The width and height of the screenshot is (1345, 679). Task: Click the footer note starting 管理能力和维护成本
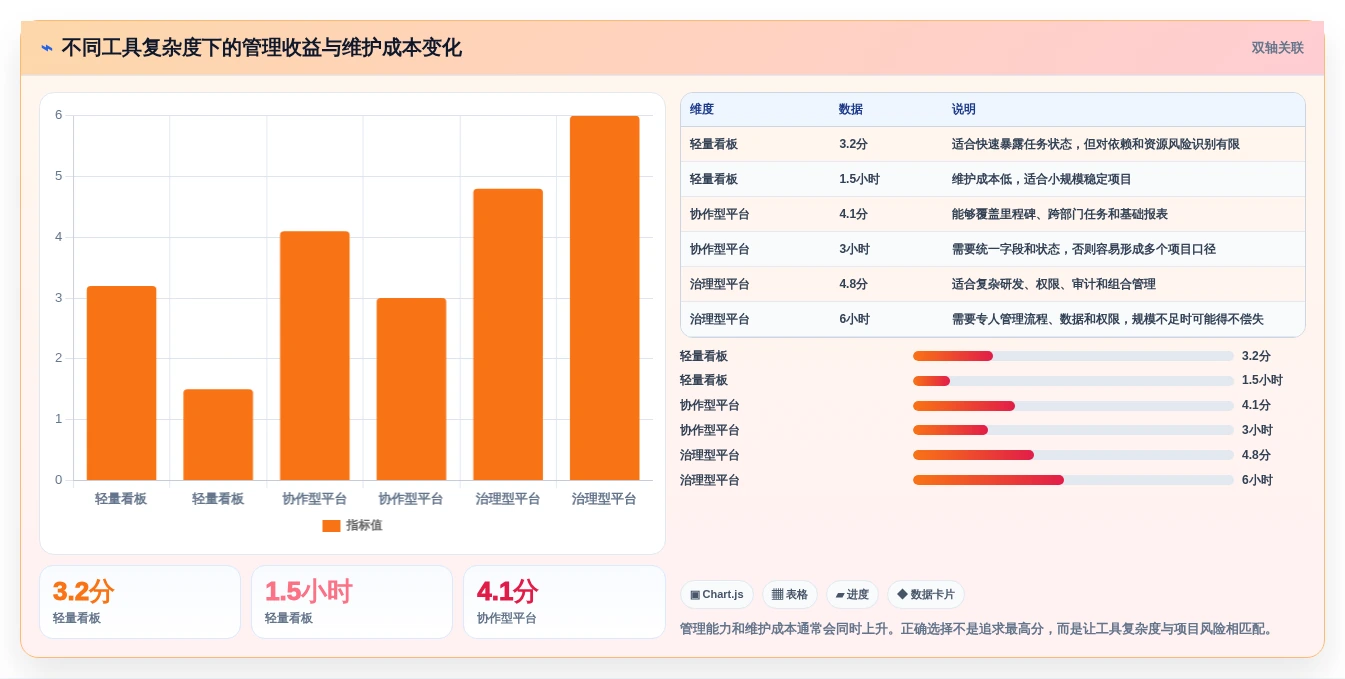(x=978, y=629)
